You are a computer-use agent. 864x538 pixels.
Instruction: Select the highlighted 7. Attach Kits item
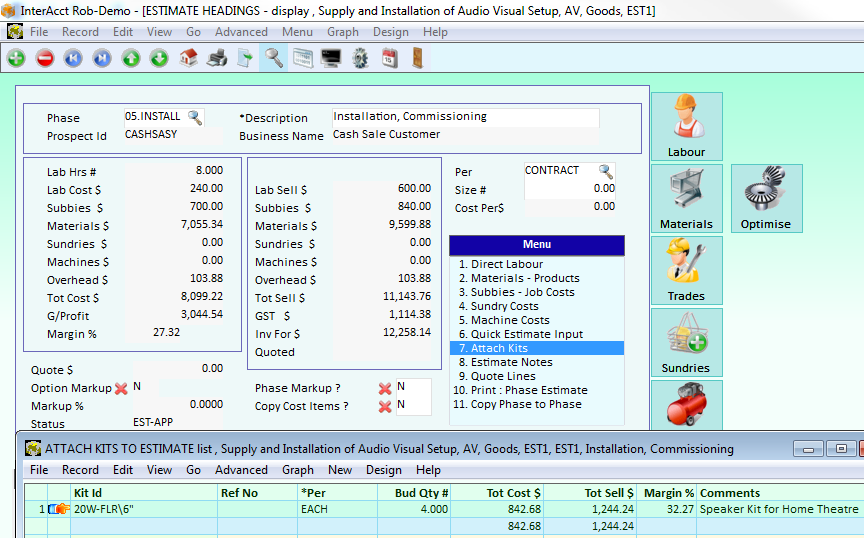[537, 348]
